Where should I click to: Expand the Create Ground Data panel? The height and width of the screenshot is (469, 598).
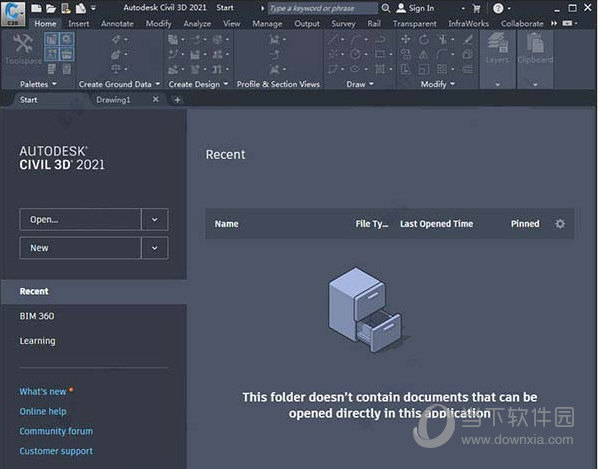[158, 84]
